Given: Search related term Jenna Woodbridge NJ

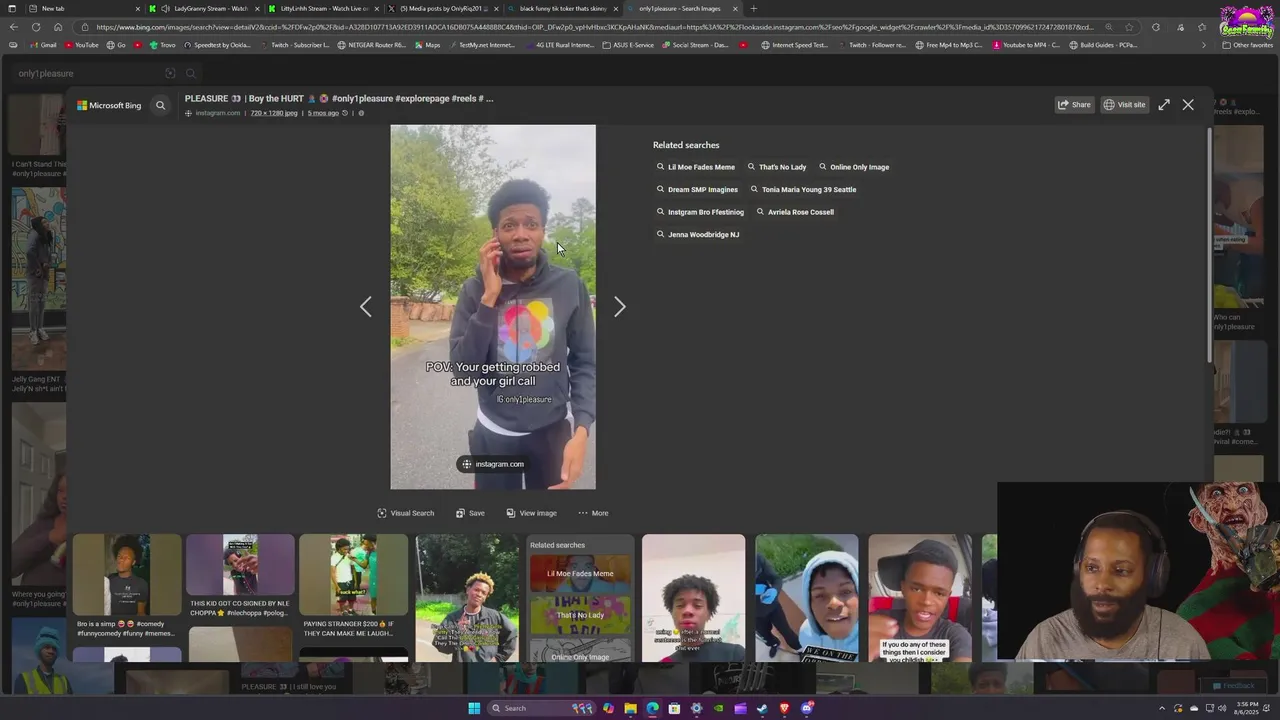Looking at the screenshot, I should (x=698, y=234).
